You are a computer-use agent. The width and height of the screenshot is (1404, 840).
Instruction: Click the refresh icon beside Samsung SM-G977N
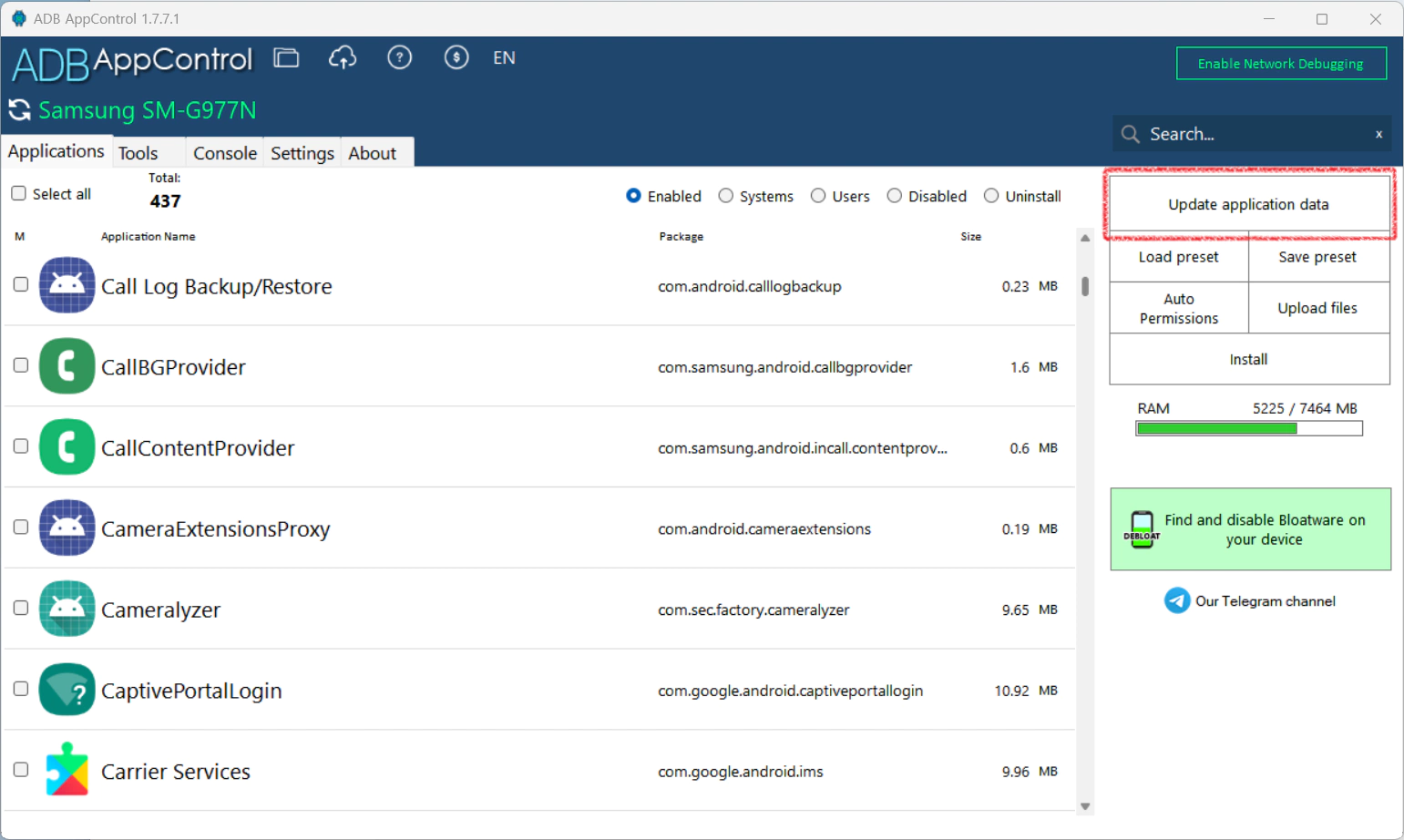point(19,110)
